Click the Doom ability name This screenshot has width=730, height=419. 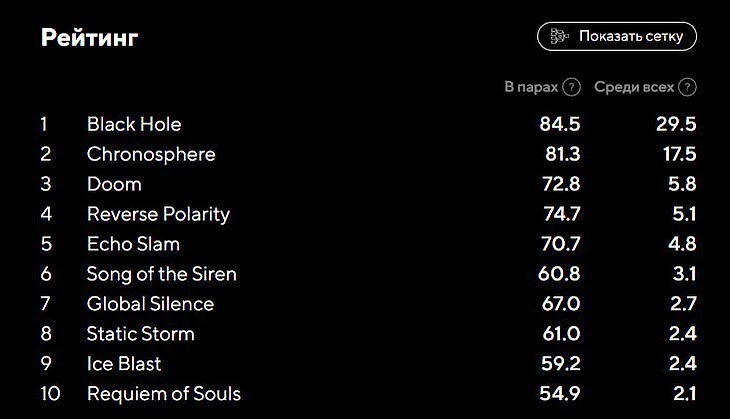coord(114,184)
